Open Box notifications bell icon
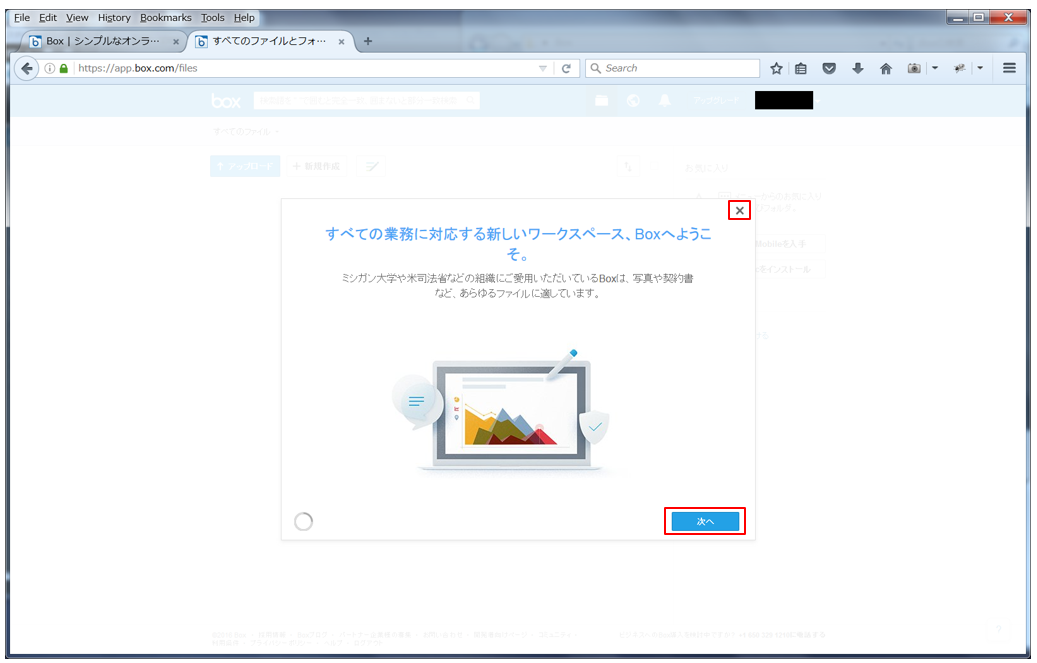 (665, 101)
